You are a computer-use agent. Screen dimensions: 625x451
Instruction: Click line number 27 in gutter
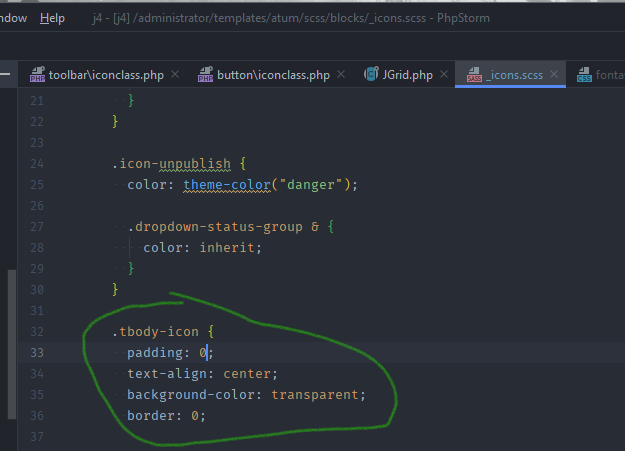pyautogui.click(x=37, y=227)
